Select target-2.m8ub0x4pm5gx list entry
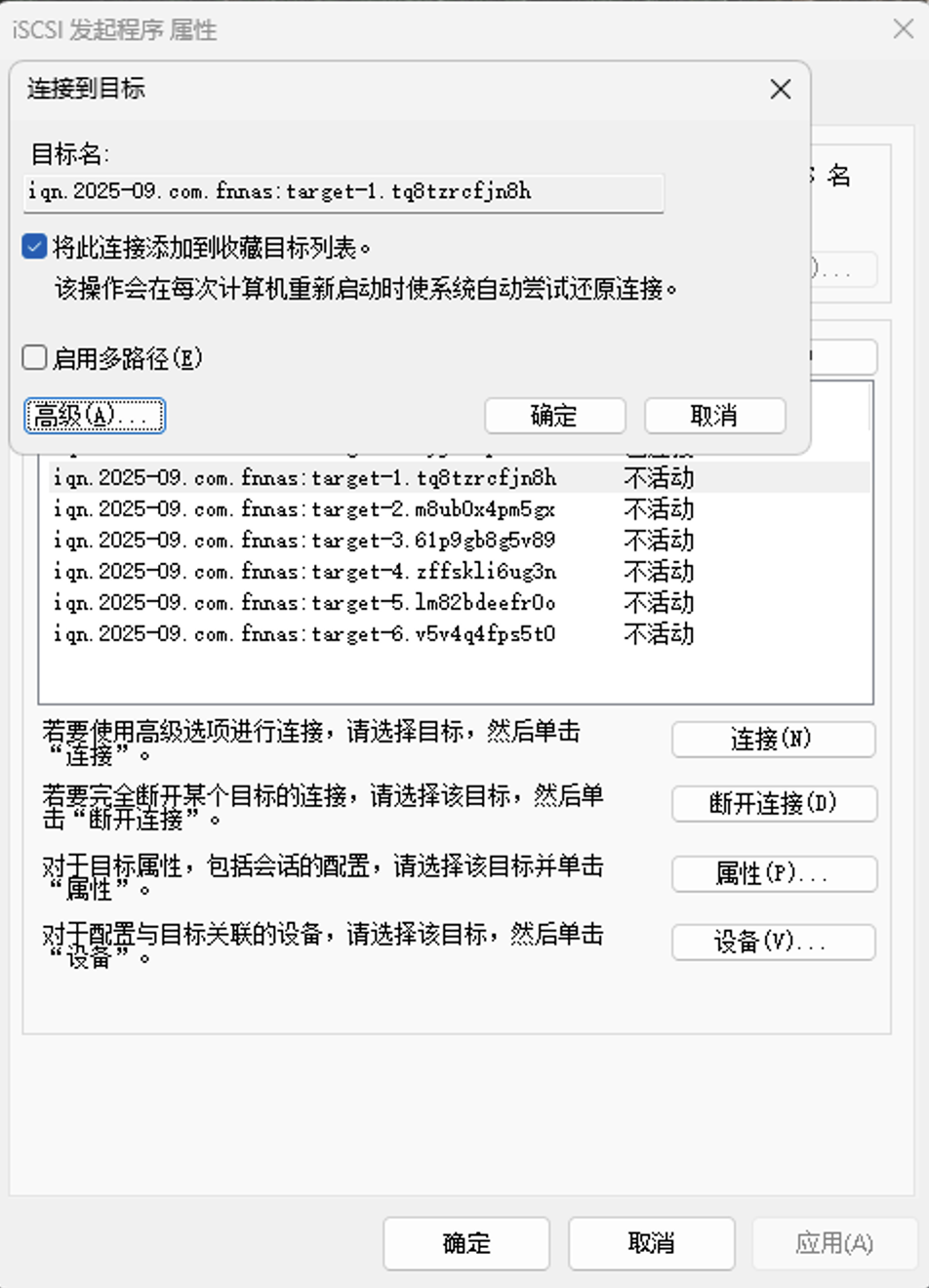Image resolution: width=929 pixels, height=1288 pixels. pos(304,509)
